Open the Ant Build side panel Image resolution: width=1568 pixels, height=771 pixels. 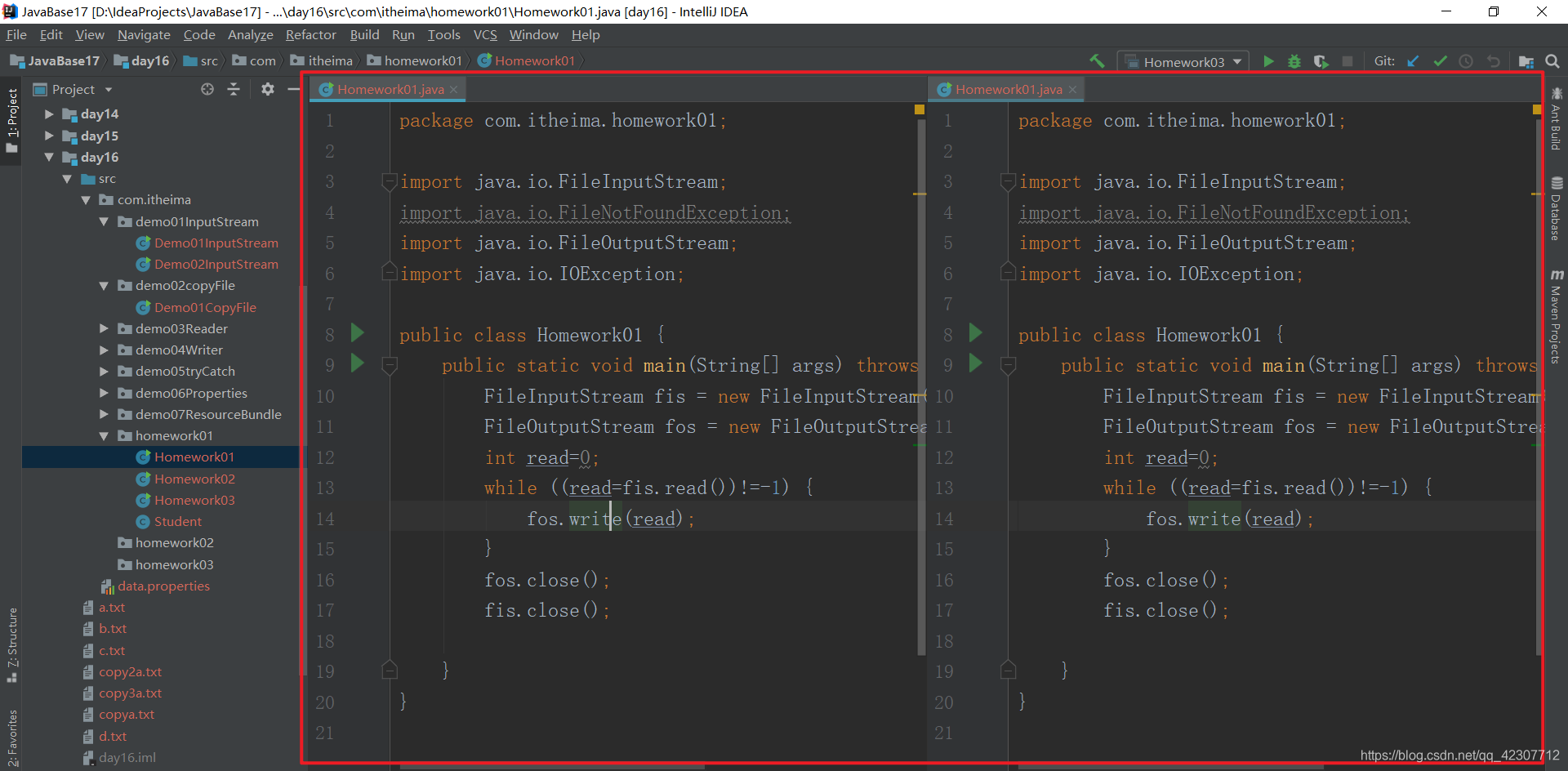[x=1557, y=119]
